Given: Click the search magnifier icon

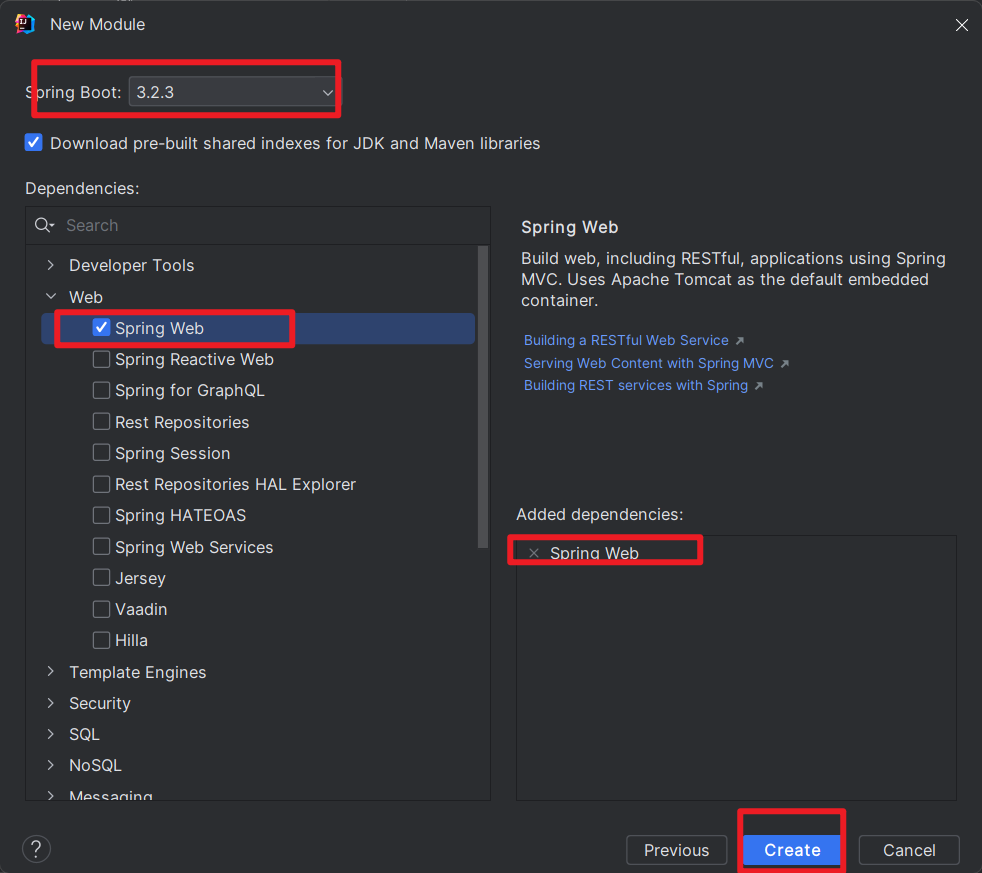Looking at the screenshot, I should (x=44, y=225).
